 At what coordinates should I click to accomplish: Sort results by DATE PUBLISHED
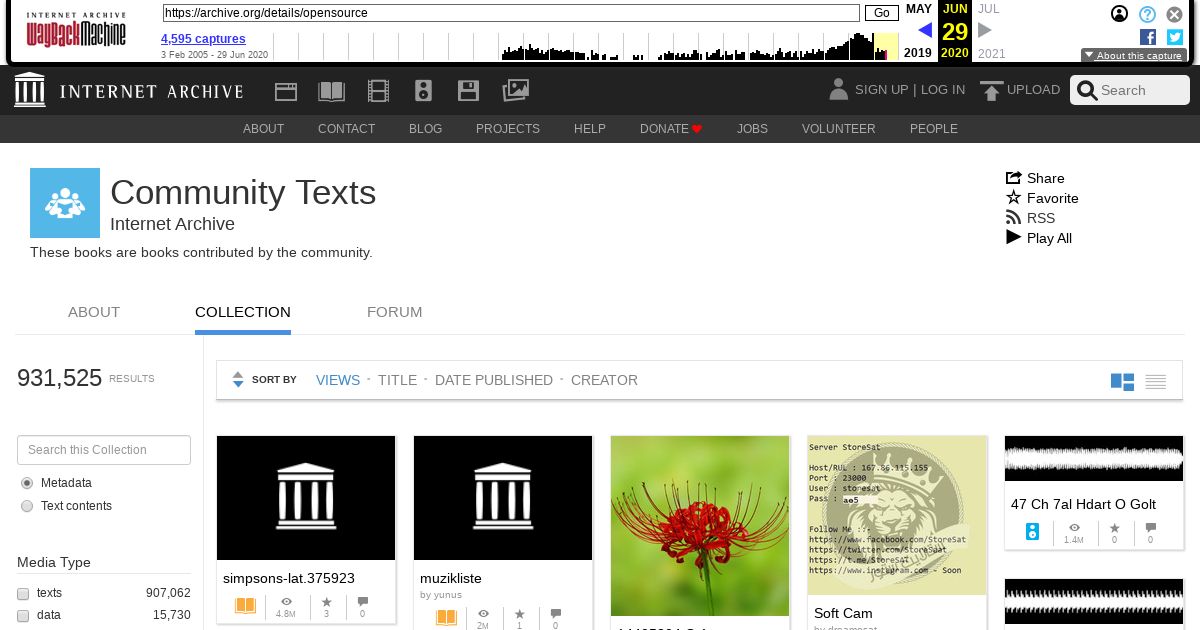494,380
